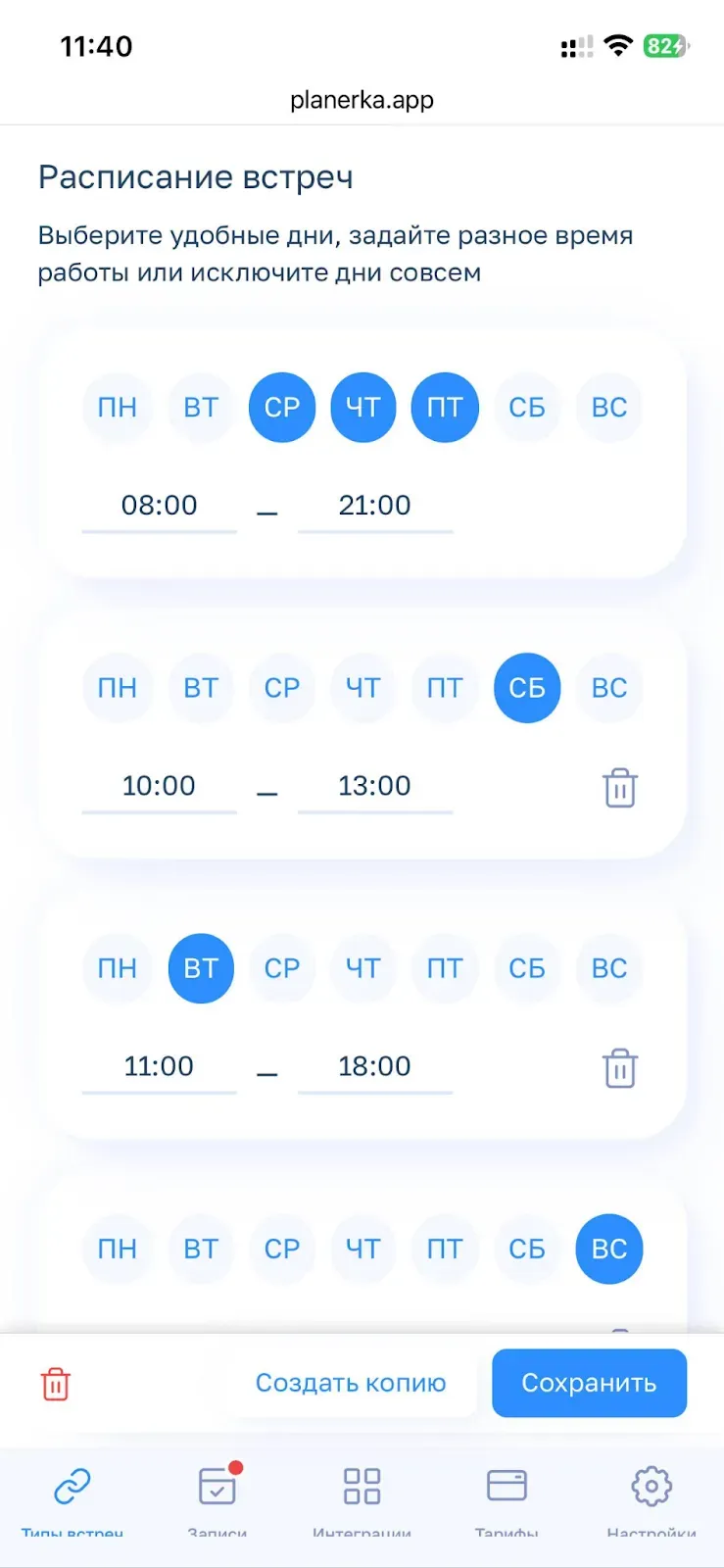Delete the Saturday 10:00–13:00 schedule block

(x=619, y=787)
